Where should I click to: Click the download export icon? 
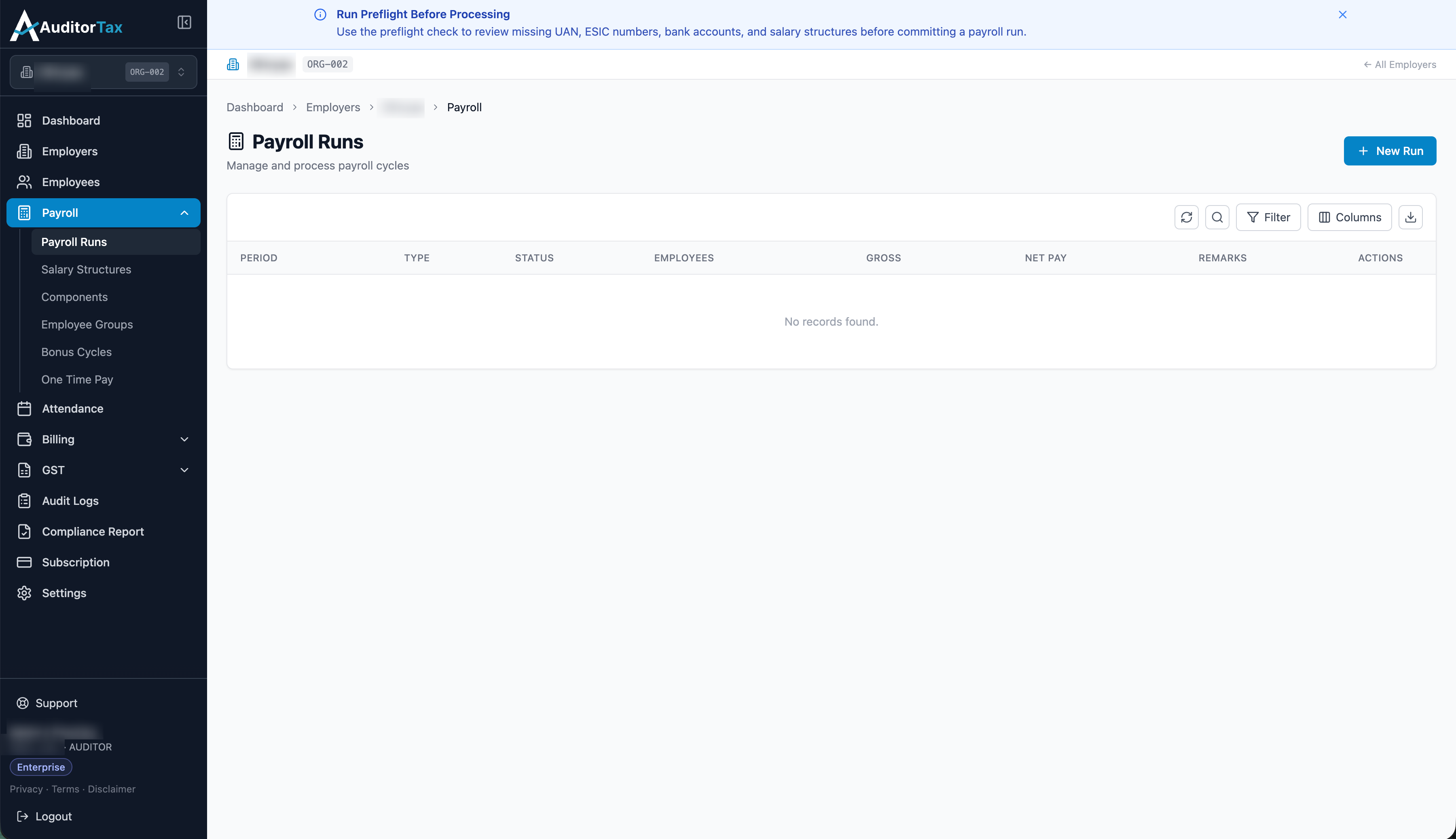click(1411, 217)
